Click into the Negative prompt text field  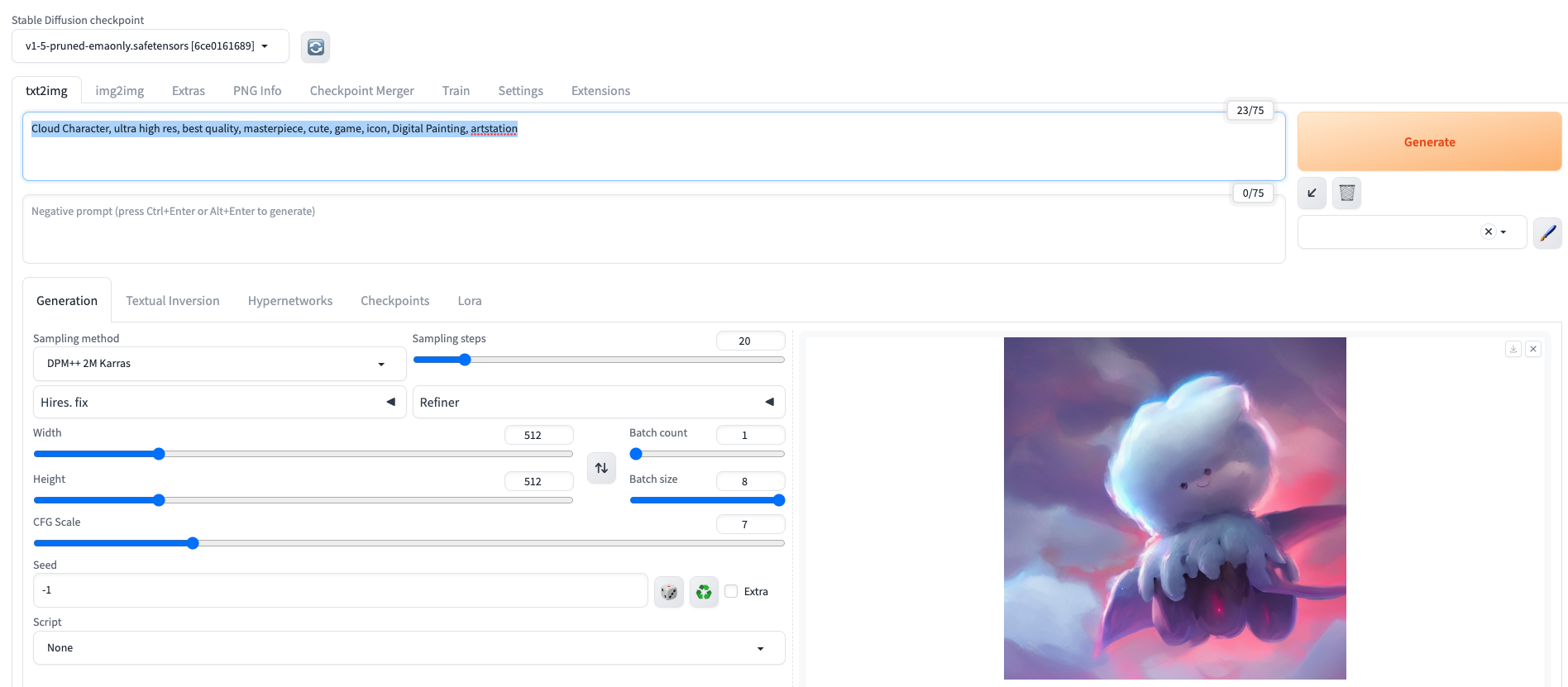pos(653,230)
